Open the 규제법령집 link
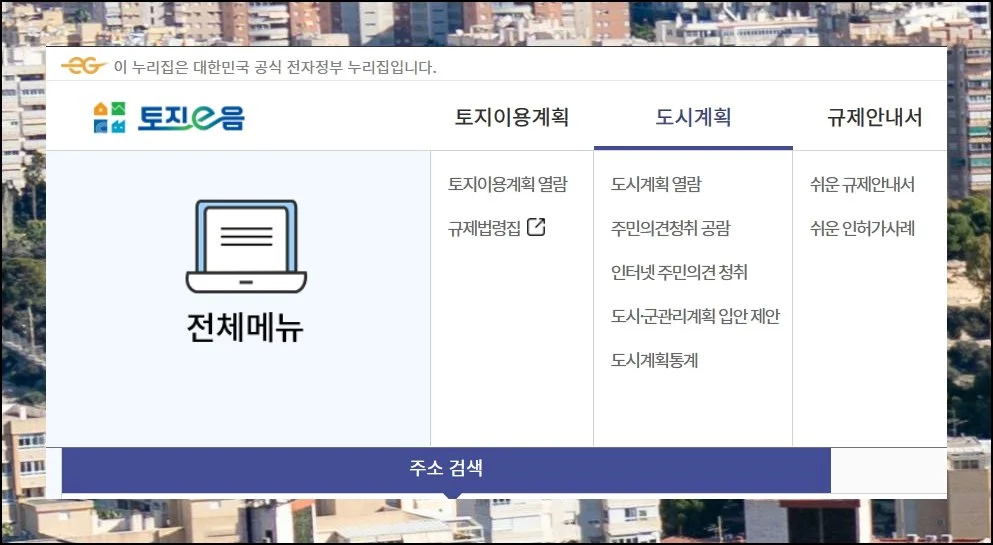Image resolution: width=993 pixels, height=545 pixels. (x=485, y=228)
